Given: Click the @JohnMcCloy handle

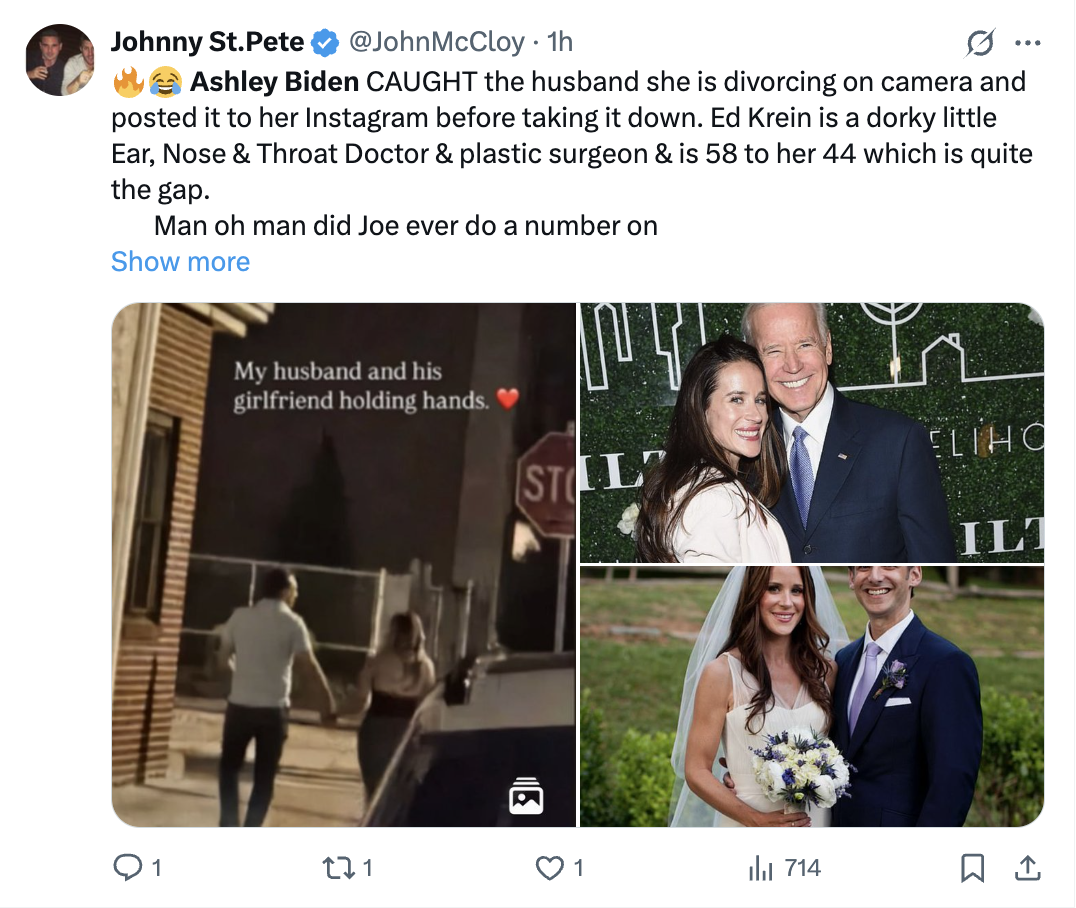Looking at the screenshot, I should [x=435, y=42].
